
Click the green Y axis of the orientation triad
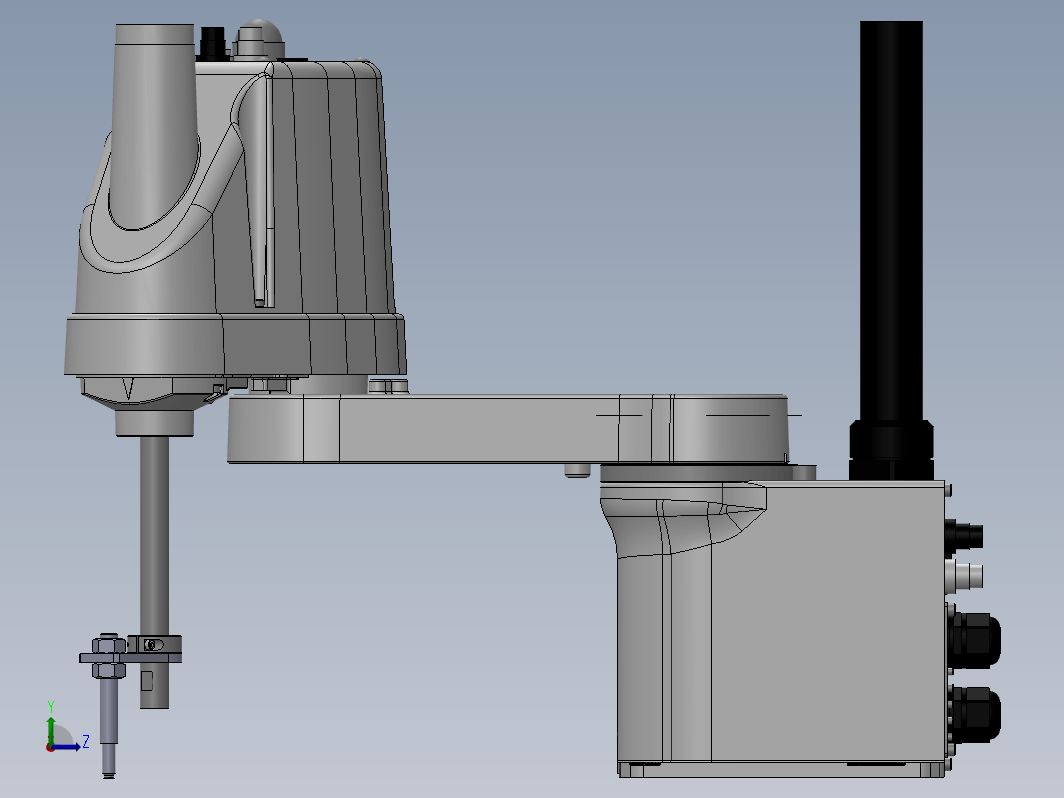[x=51, y=729]
